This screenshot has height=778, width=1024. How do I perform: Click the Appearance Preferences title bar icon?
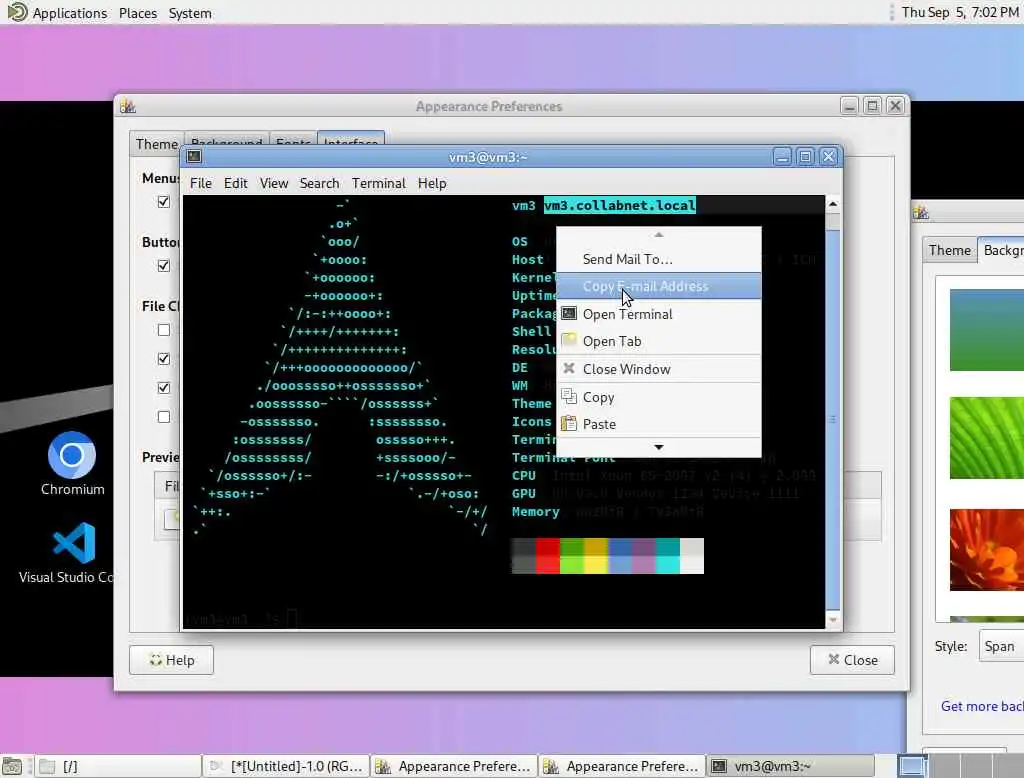(128, 106)
